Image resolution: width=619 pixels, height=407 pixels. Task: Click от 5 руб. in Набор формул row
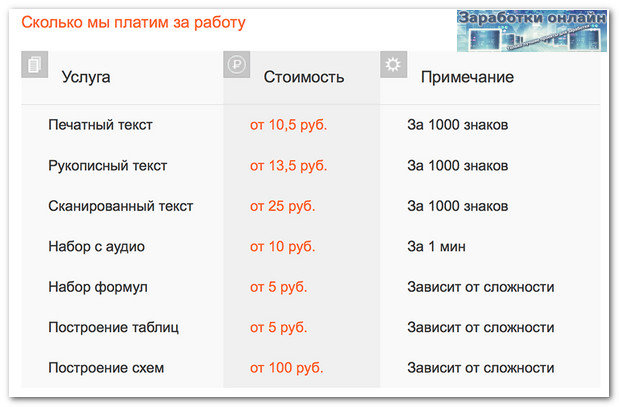pyautogui.click(x=278, y=287)
